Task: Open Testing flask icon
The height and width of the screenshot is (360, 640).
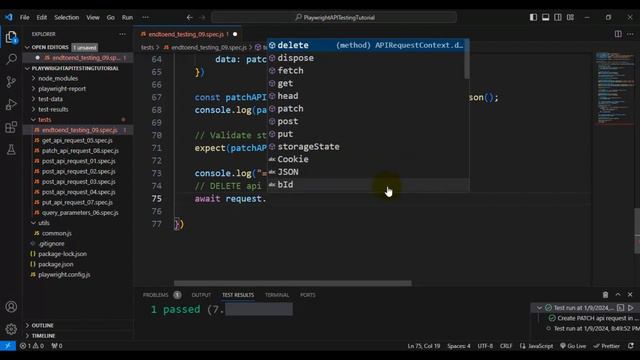Action: coord(11,149)
